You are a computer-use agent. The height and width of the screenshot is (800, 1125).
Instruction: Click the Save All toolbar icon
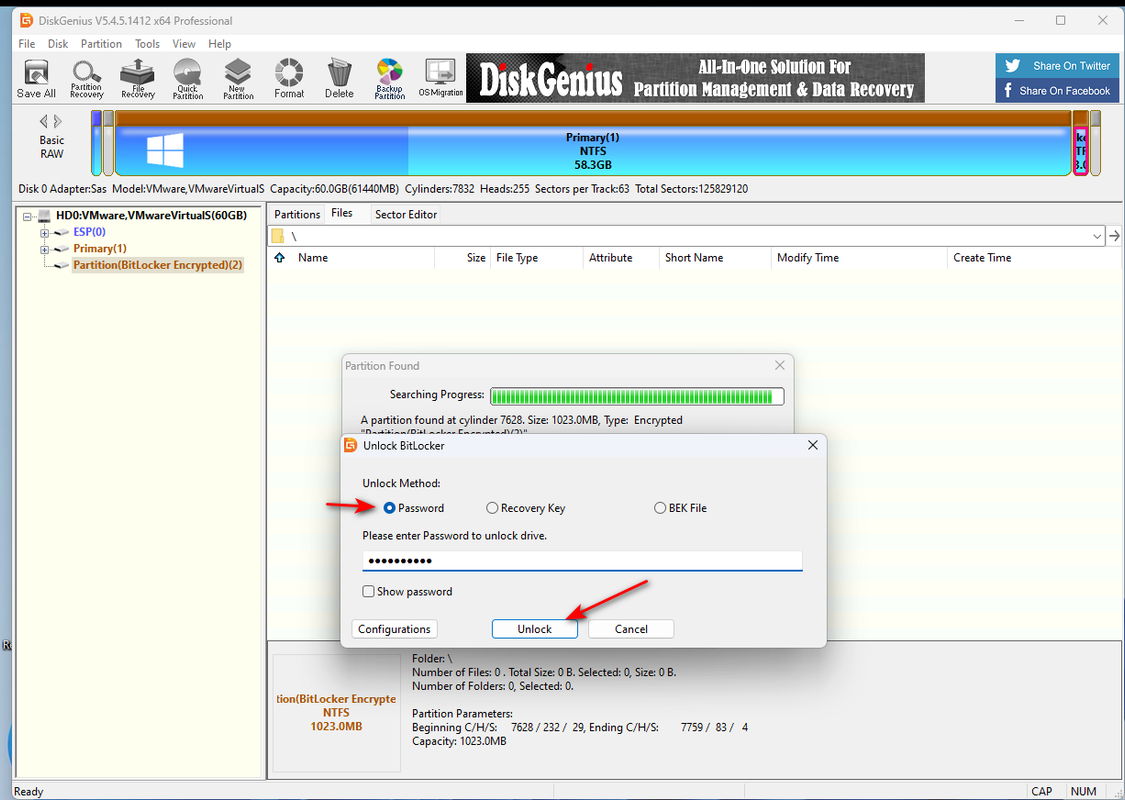pyautogui.click(x=36, y=79)
